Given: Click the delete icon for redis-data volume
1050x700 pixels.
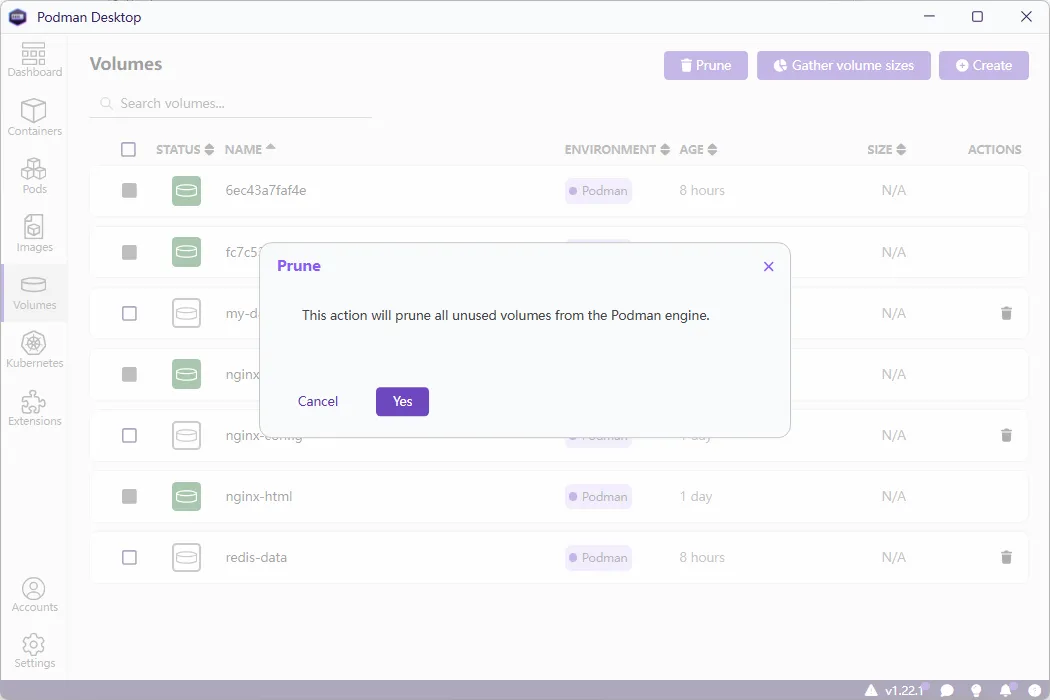Looking at the screenshot, I should (1006, 557).
